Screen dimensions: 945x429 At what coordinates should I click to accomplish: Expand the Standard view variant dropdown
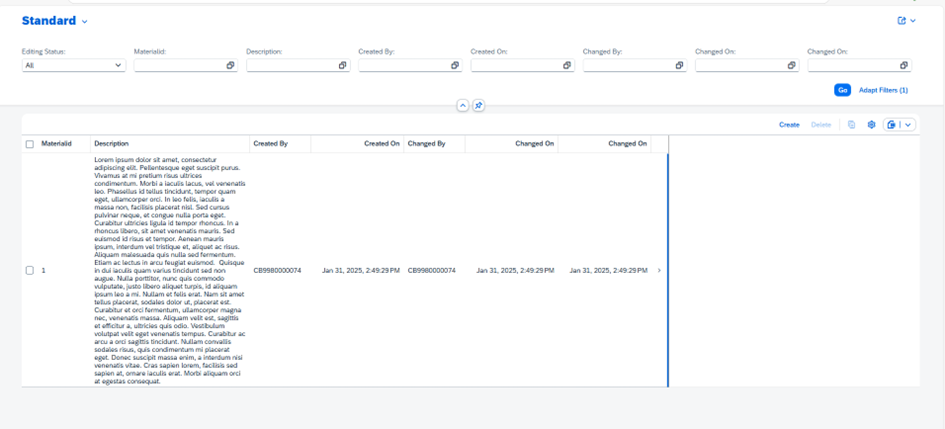click(85, 21)
